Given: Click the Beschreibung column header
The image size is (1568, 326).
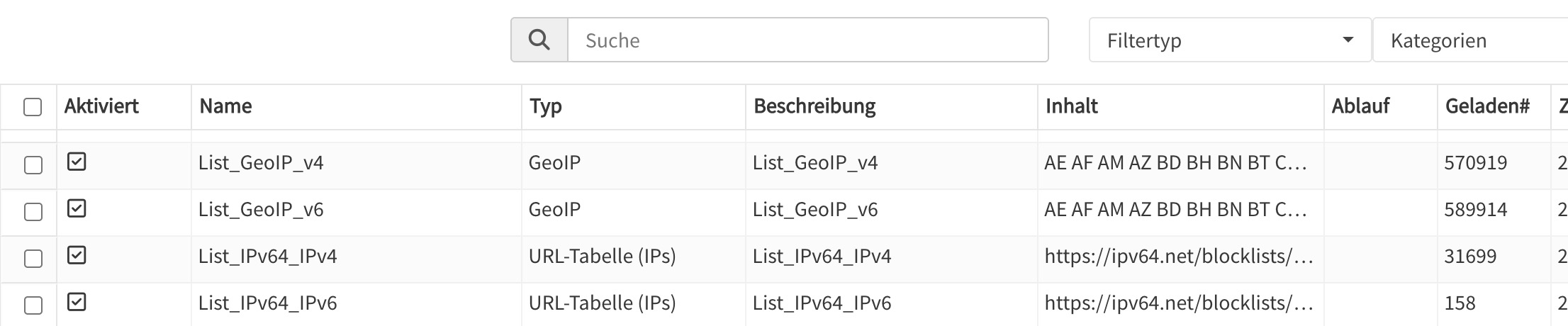Looking at the screenshot, I should [x=814, y=106].
